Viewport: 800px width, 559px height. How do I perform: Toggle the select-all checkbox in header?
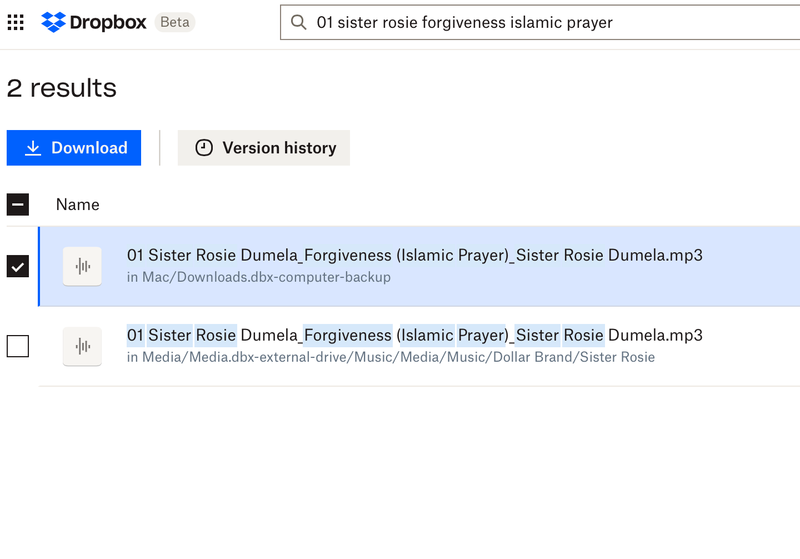[x=18, y=205]
